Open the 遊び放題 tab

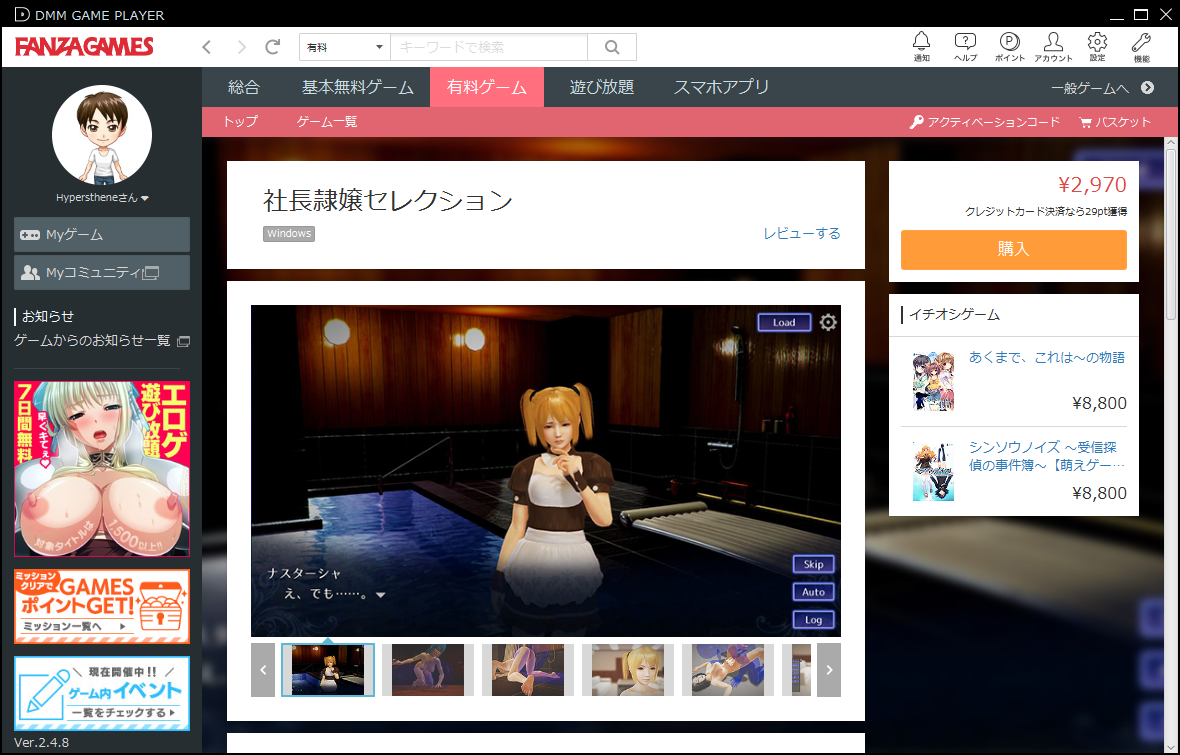(x=602, y=87)
